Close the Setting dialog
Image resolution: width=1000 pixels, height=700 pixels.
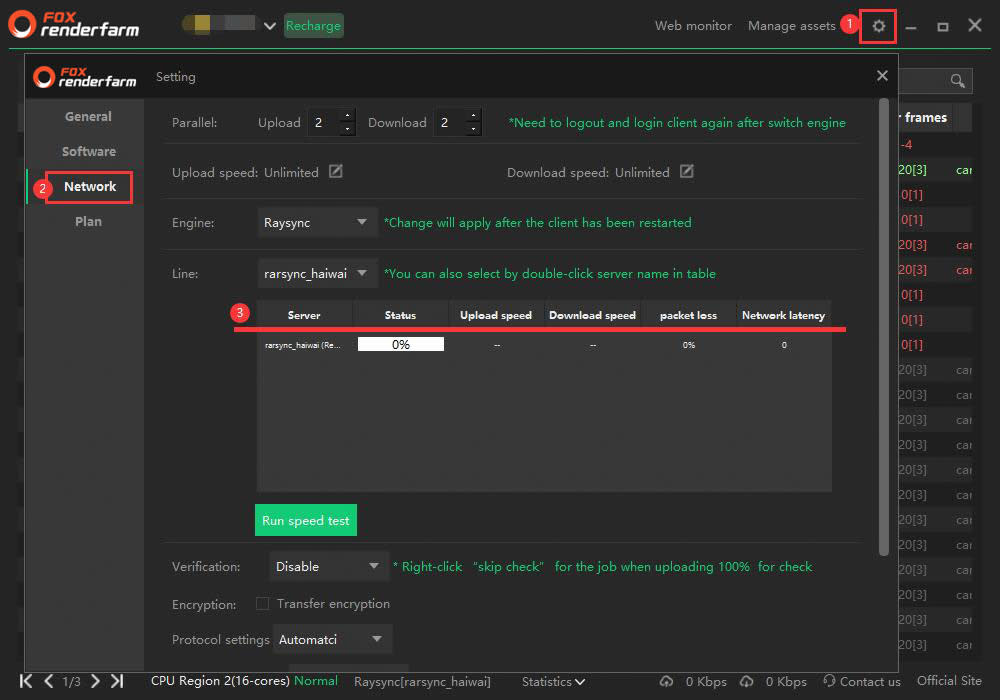[x=882, y=76]
